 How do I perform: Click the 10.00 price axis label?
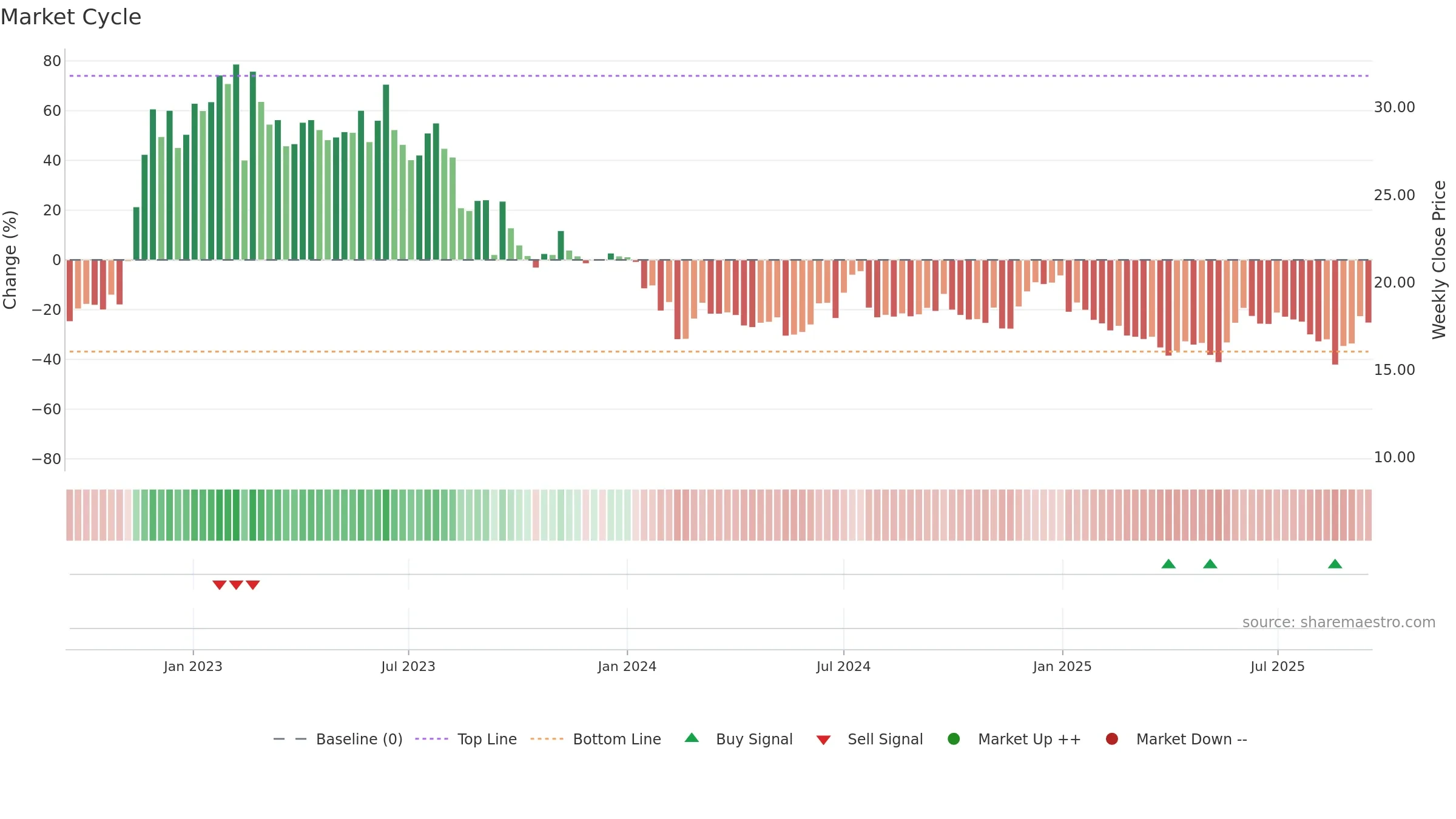pos(1394,457)
